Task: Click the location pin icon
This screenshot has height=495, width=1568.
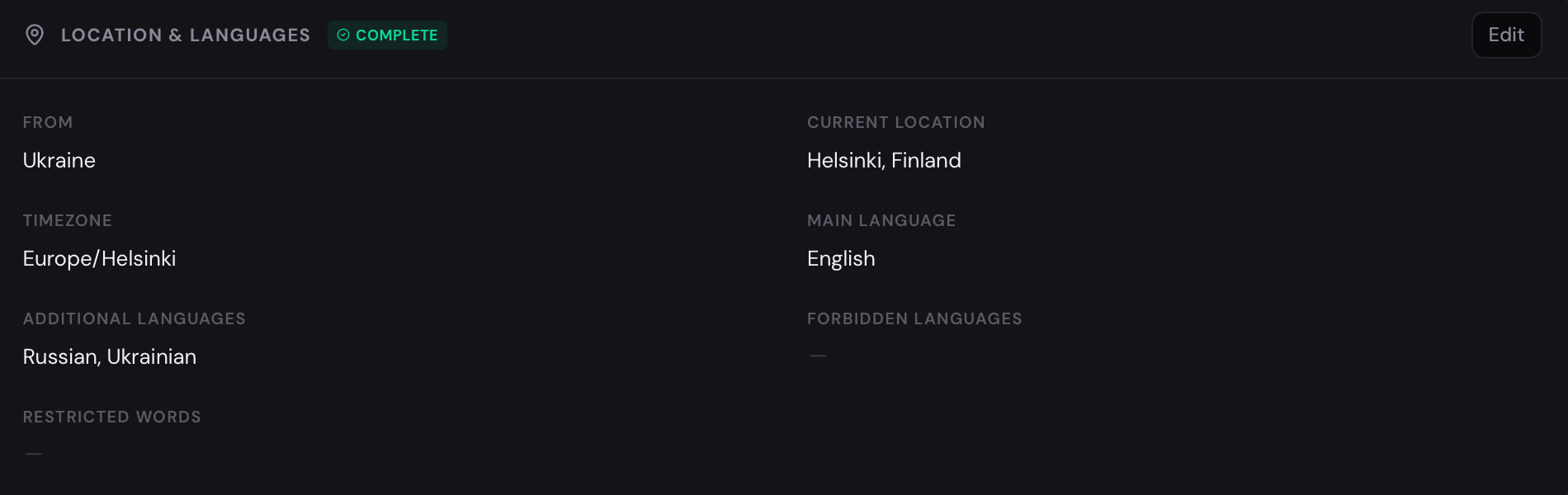Action: (35, 35)
